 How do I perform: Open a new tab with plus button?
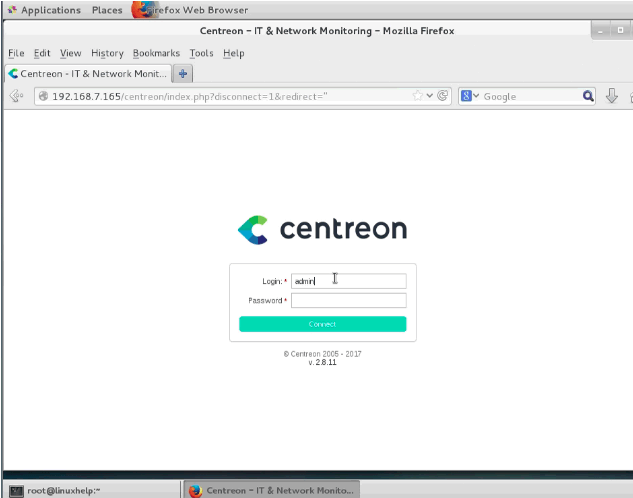182,74
